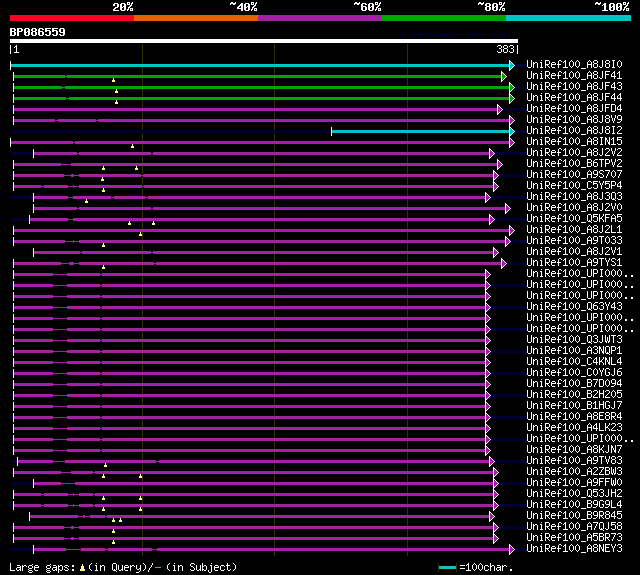Viewport: 640px width, 575px height.
Task: Click the UniRef100_A8J2V1 label
Action: 574,252
